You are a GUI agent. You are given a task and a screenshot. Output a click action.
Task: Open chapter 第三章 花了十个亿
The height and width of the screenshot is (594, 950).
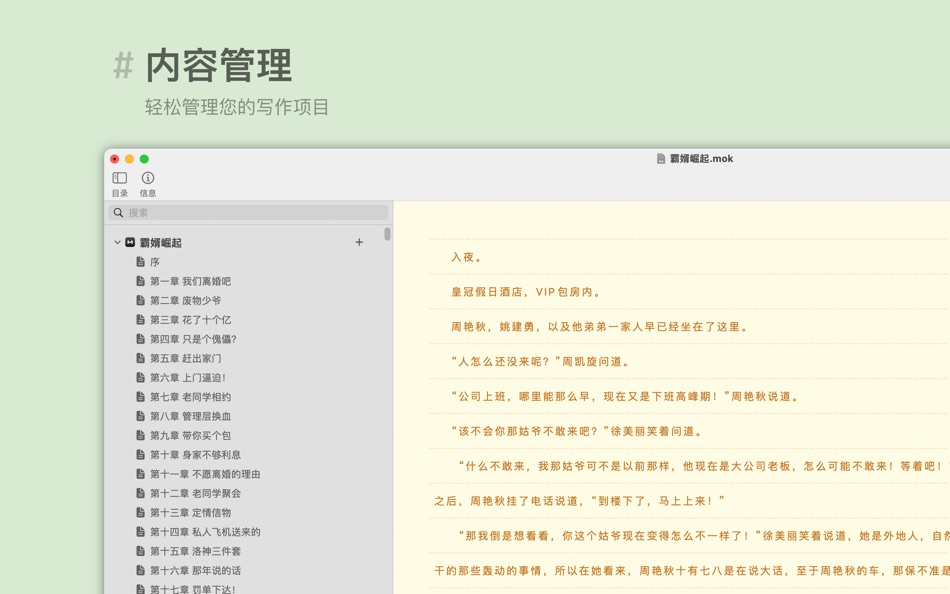[190, 320]
